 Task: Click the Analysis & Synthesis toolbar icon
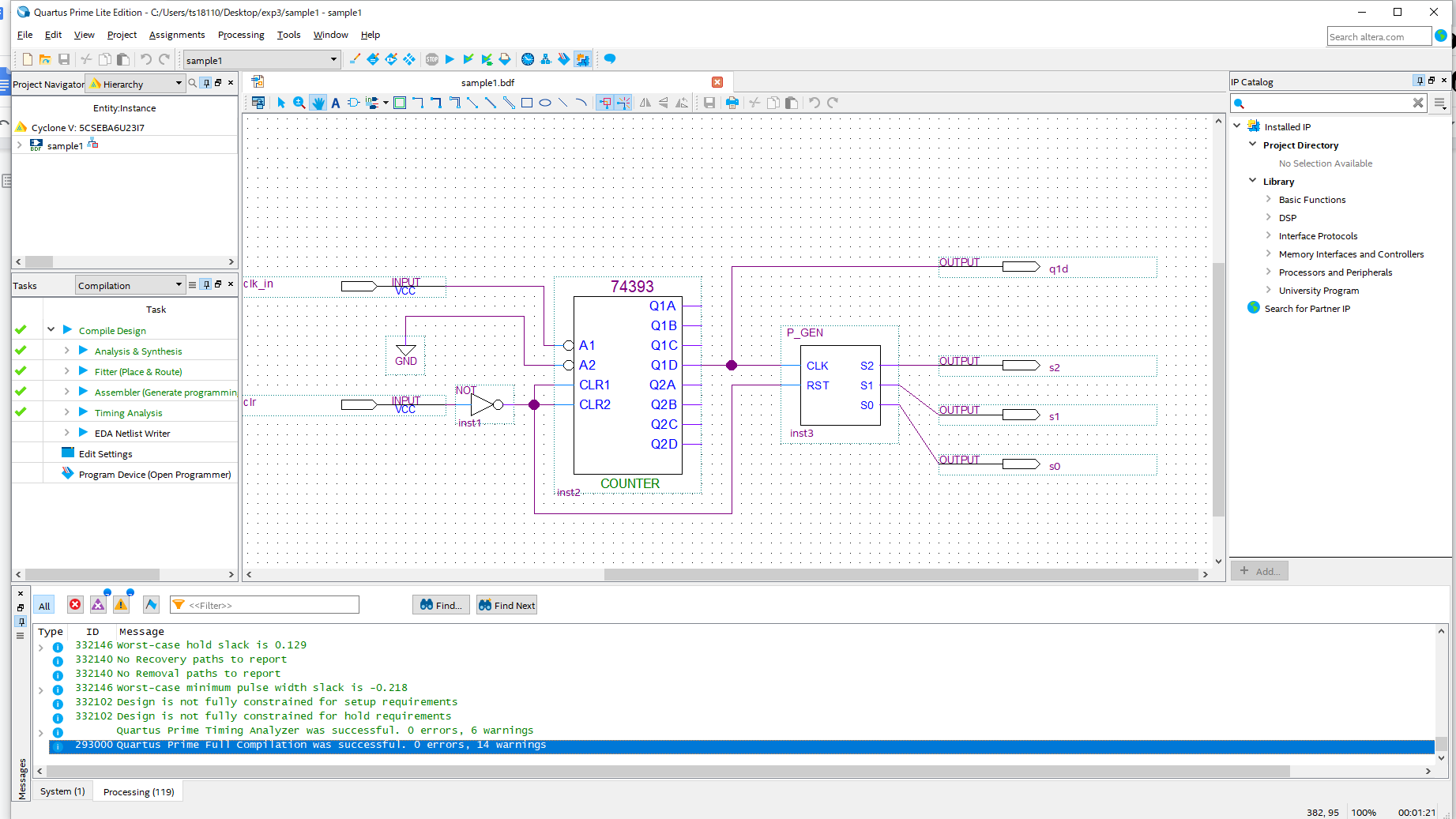468,59
